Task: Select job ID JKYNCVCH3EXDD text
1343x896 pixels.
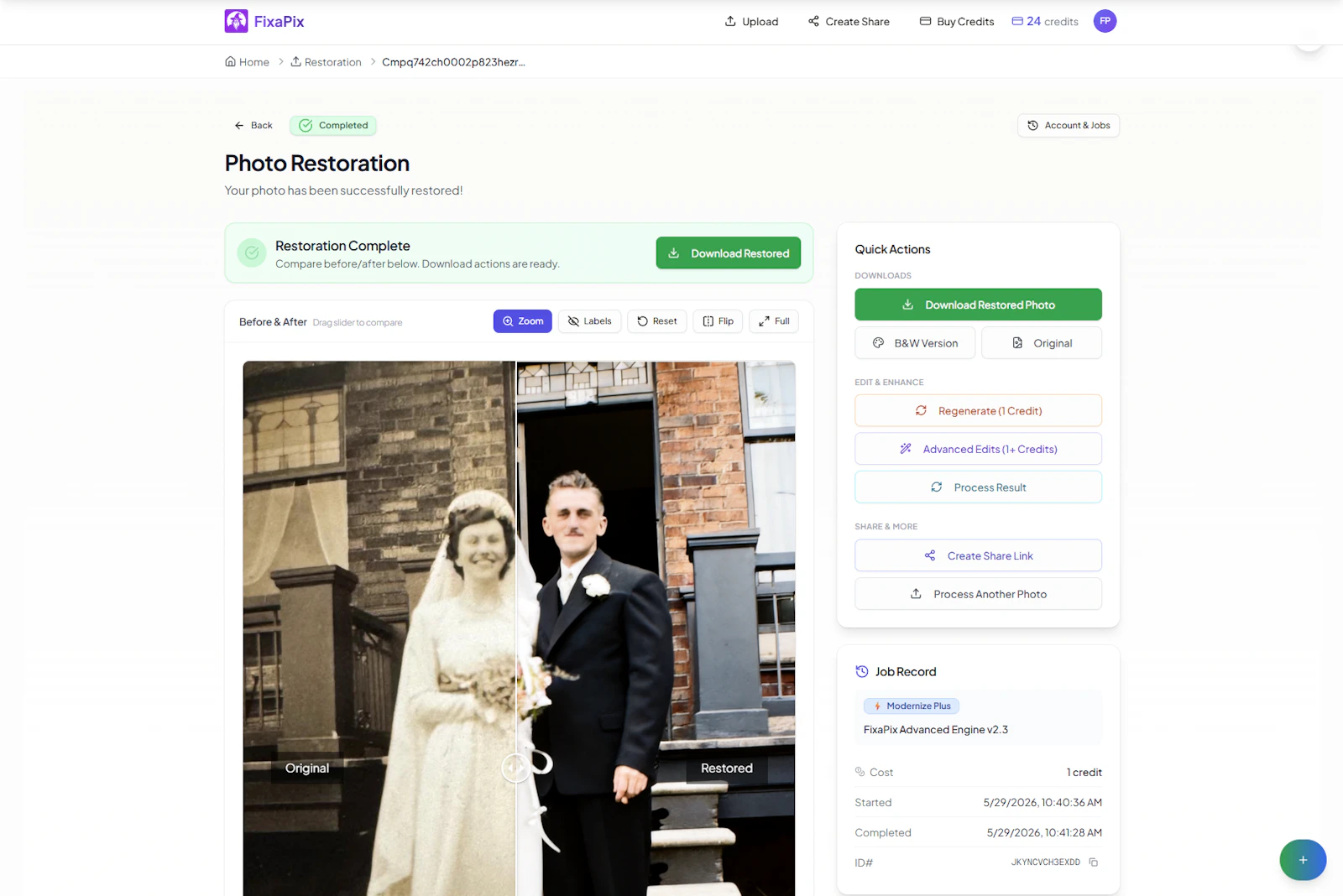Action: pos(1046,862)
